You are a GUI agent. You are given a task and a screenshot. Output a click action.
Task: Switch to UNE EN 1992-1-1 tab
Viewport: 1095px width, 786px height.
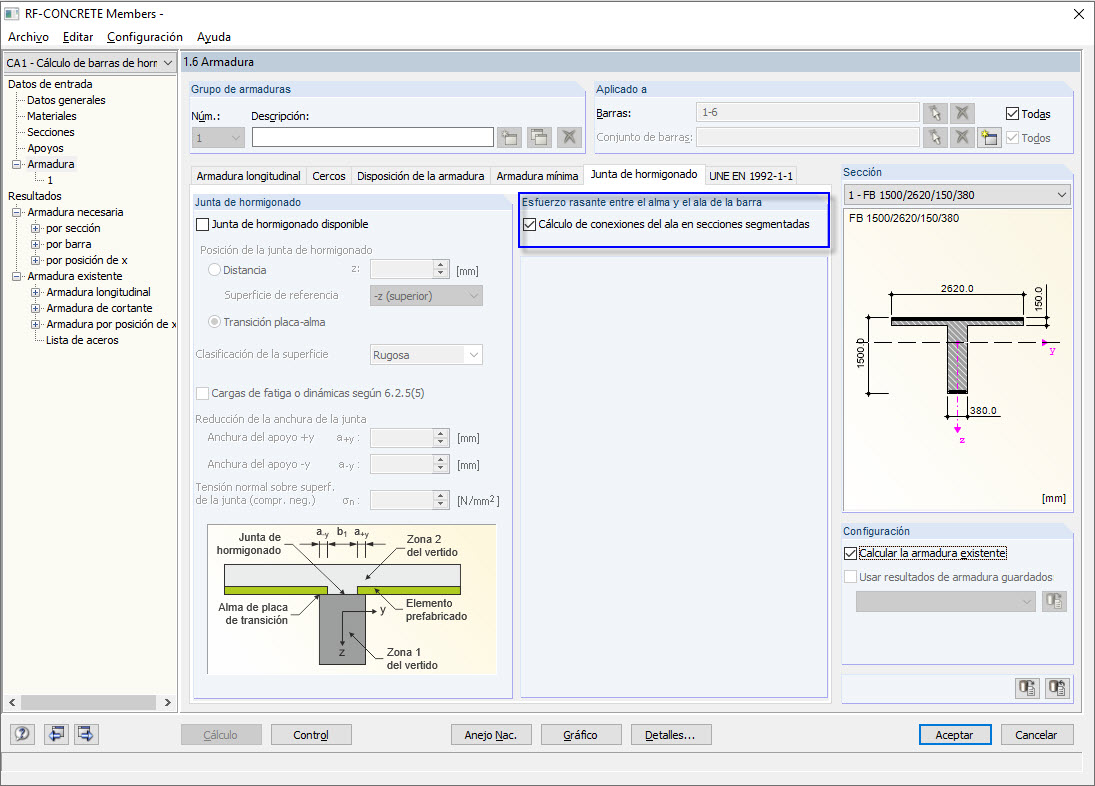coord(751,176)
